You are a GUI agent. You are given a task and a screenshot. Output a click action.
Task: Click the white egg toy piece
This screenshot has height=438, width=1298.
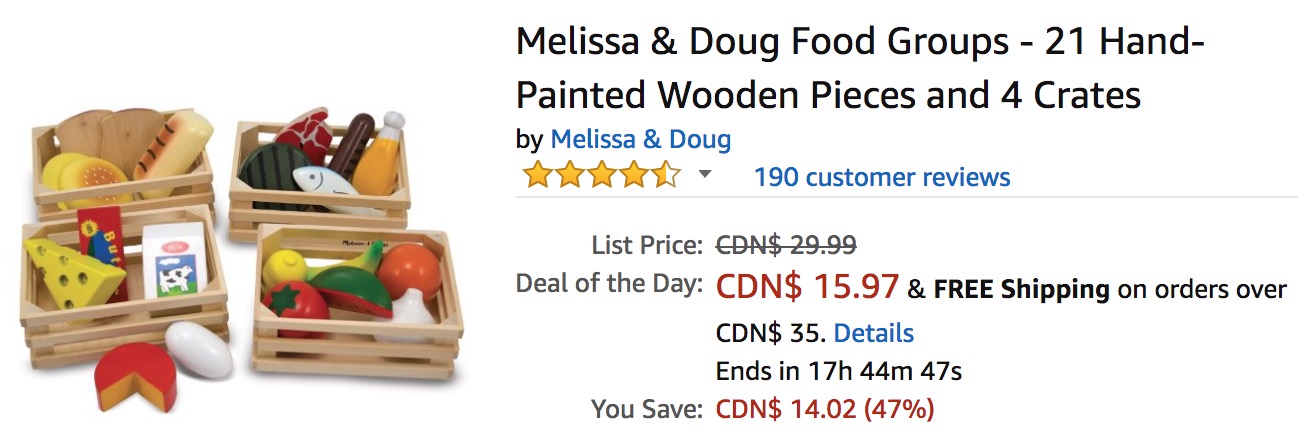(198, 348)
